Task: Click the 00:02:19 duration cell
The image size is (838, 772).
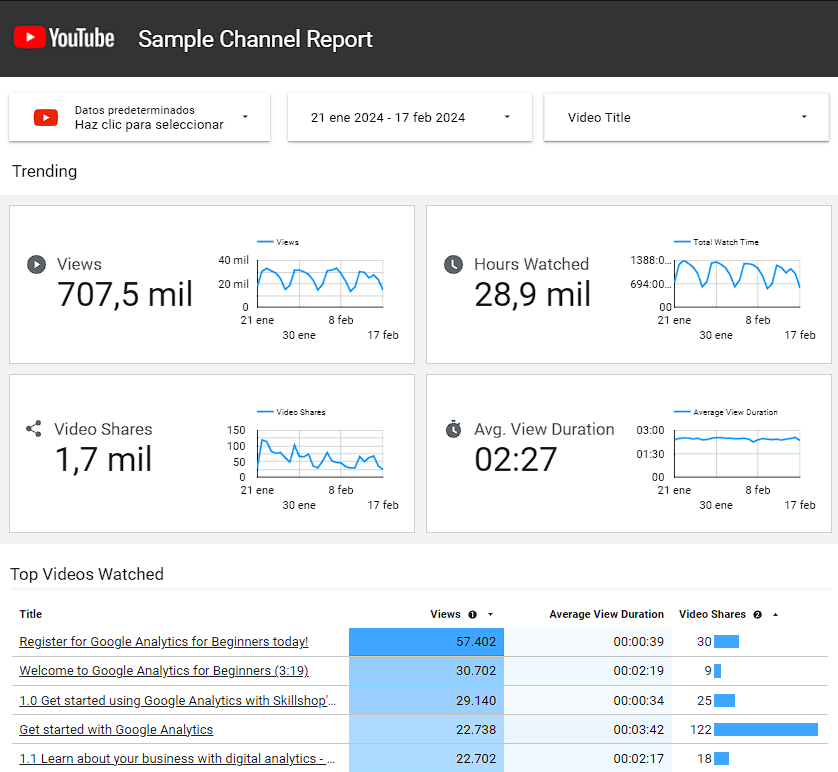Action: click(588, 670)
